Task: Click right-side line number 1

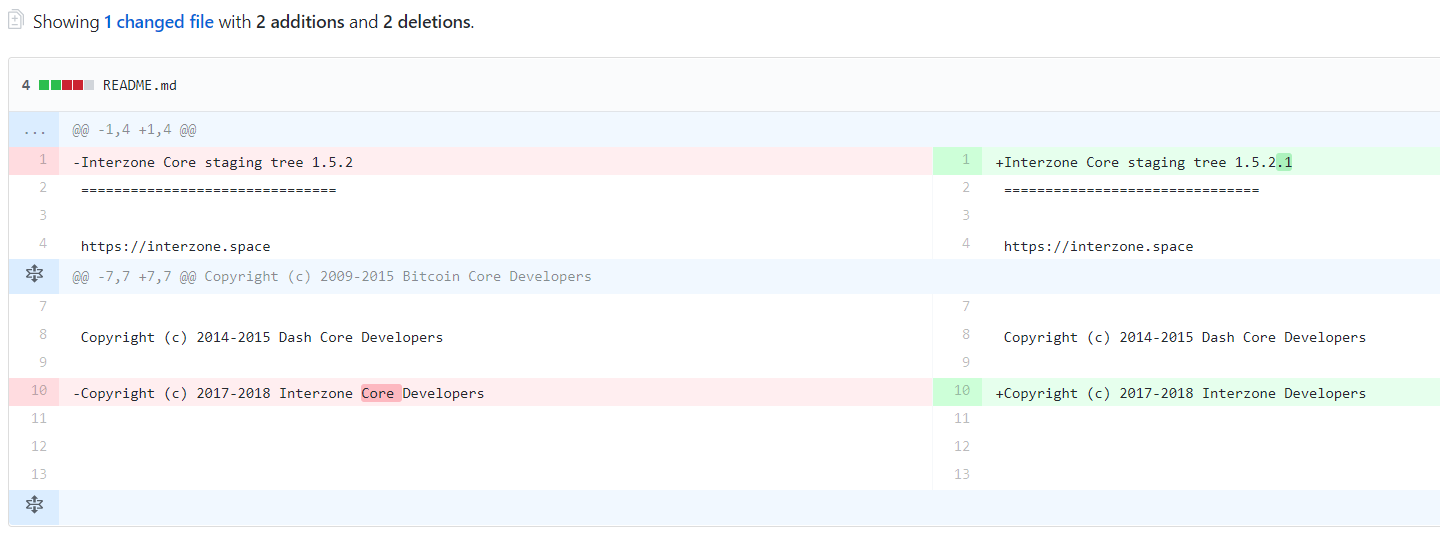Action: pos(957,161)
